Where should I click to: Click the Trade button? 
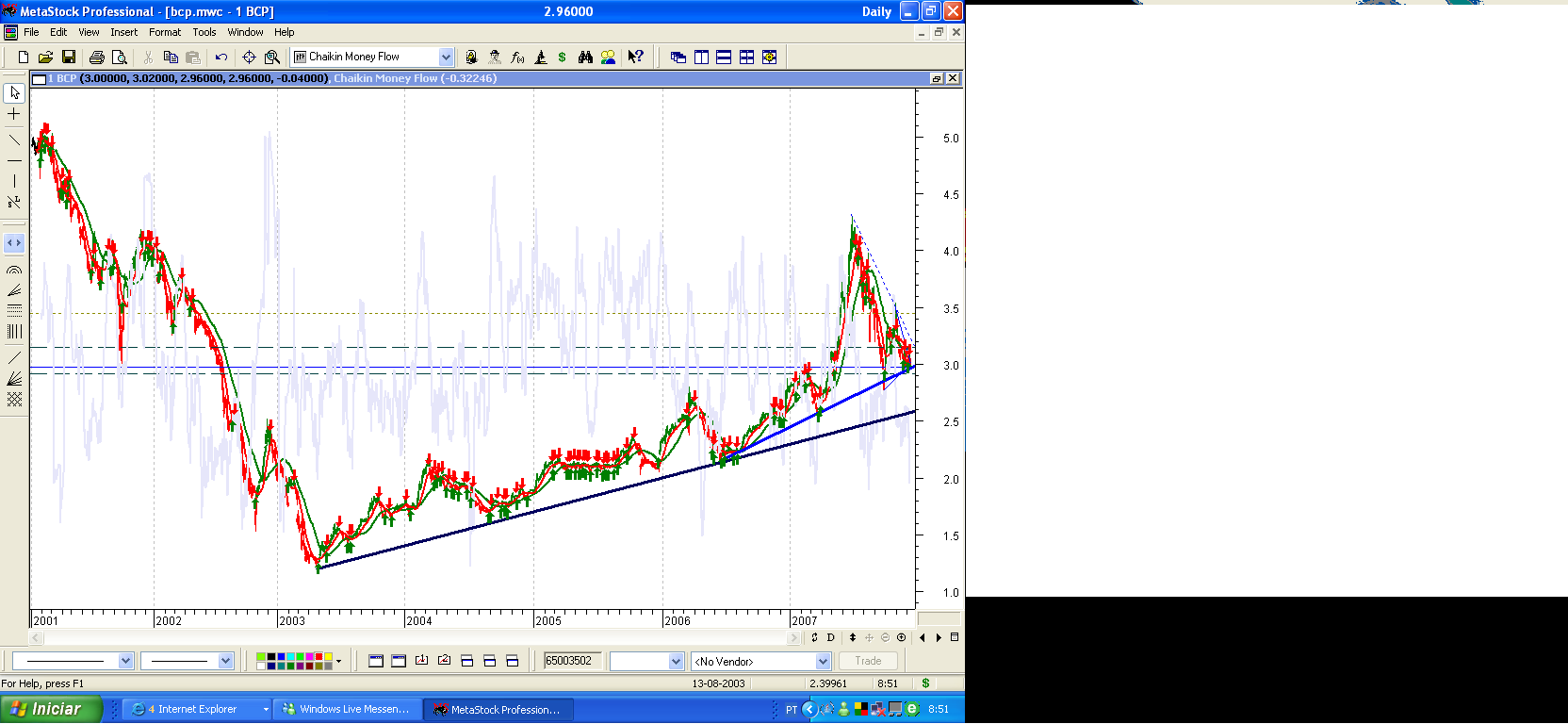868,662
